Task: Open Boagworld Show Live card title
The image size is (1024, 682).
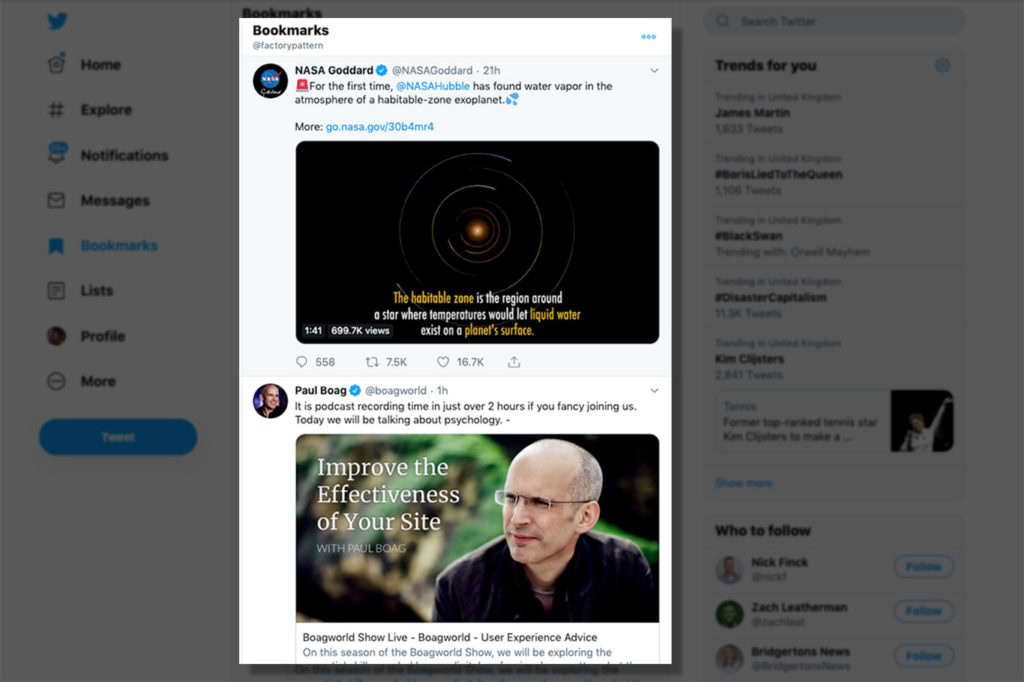Action: pyautogui.click(x=449, y=637)
